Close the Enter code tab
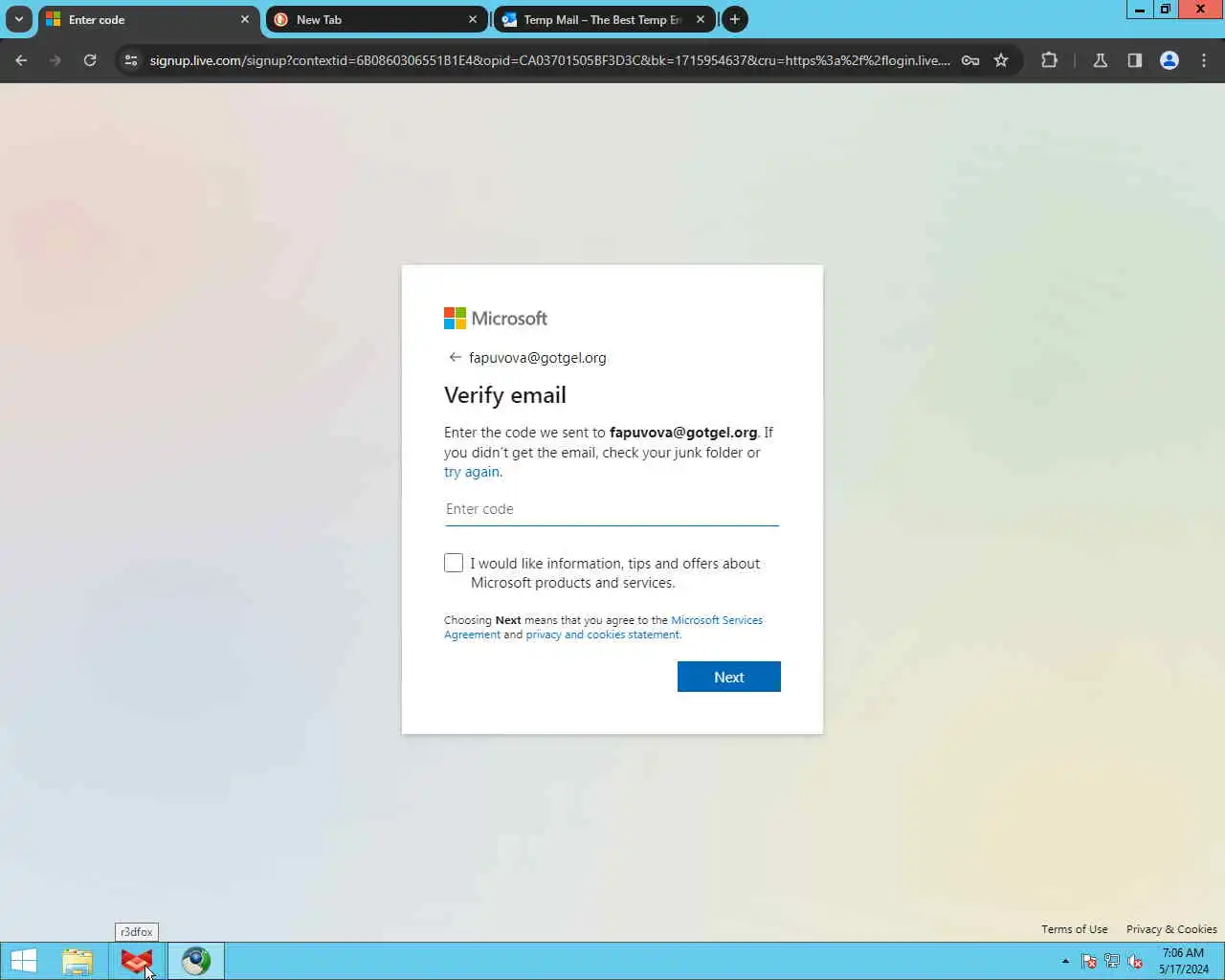This screenshot has height=980, width=1225. pyautogui.click(x=244, y=19)
